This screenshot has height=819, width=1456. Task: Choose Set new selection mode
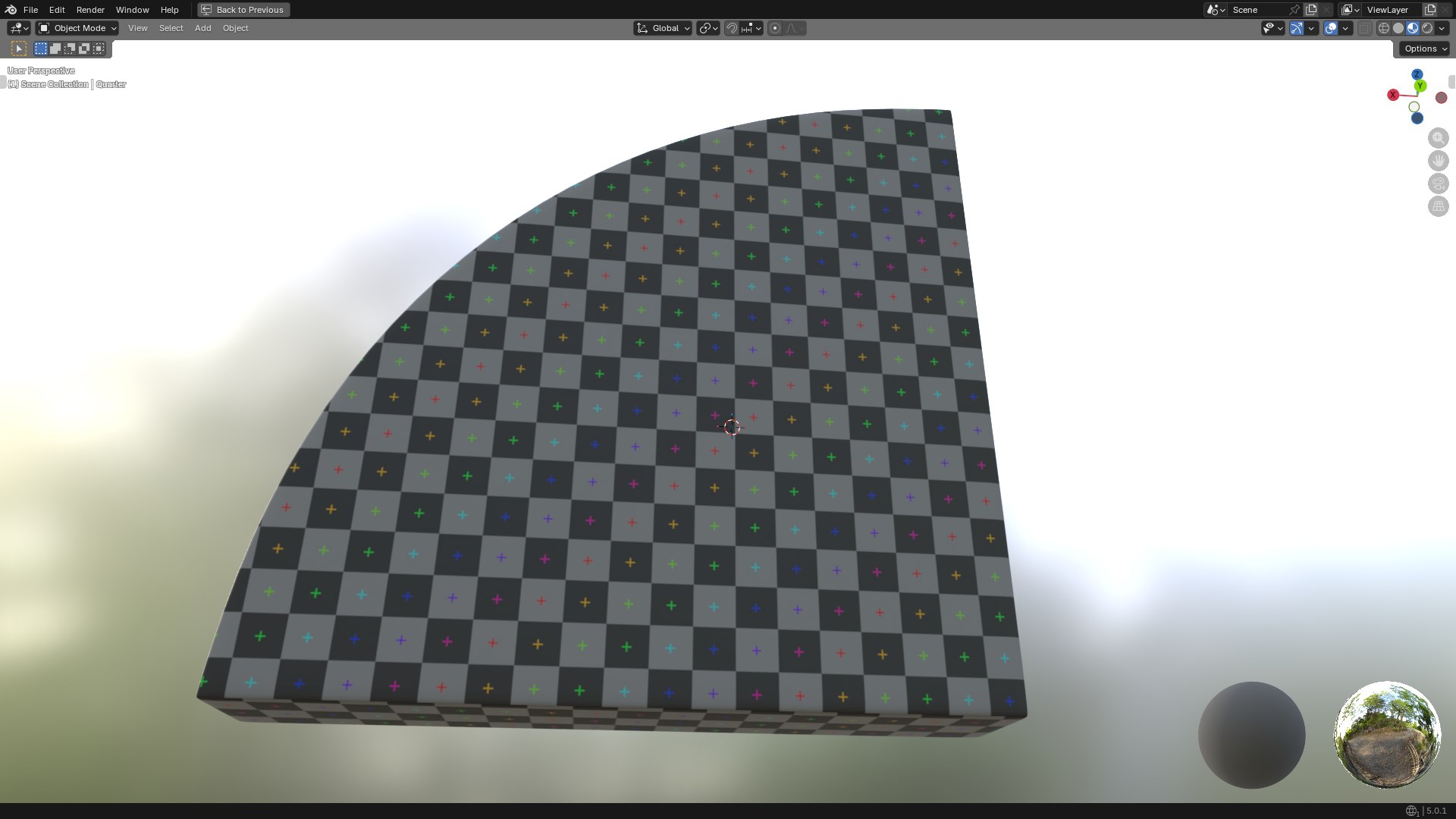coord(41,49)
